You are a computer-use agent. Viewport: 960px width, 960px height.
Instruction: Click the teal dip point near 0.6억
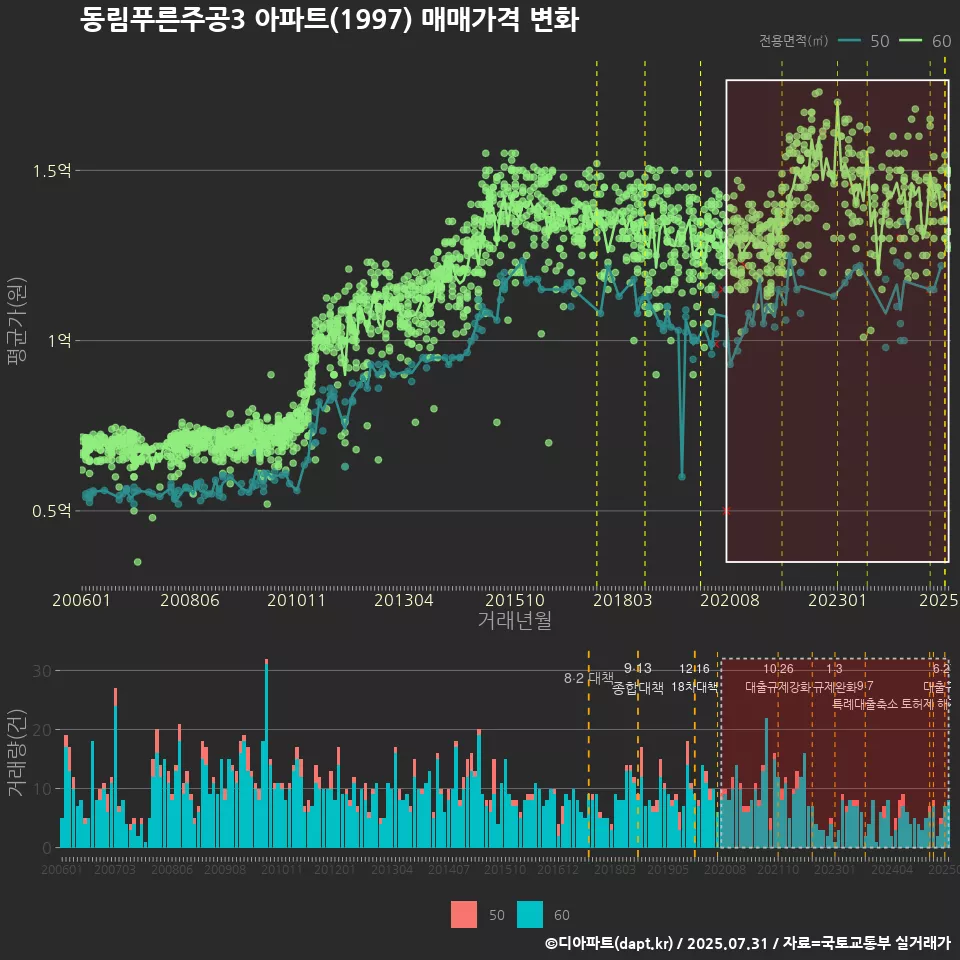pos(681,476)
